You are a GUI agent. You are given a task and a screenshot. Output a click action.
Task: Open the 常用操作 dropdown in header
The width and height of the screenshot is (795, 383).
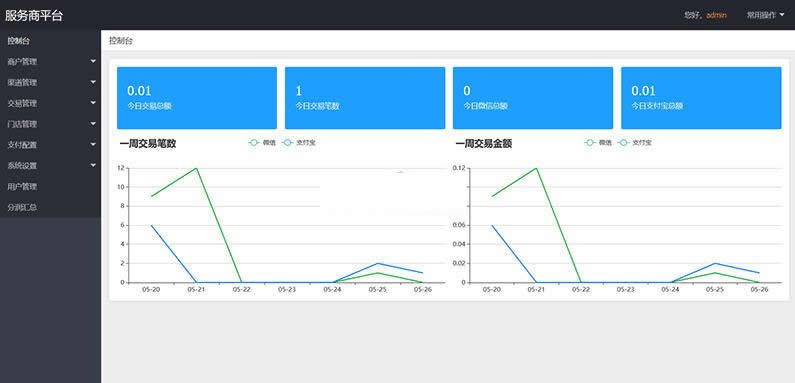pyautogui.click(x=765, y=15)
